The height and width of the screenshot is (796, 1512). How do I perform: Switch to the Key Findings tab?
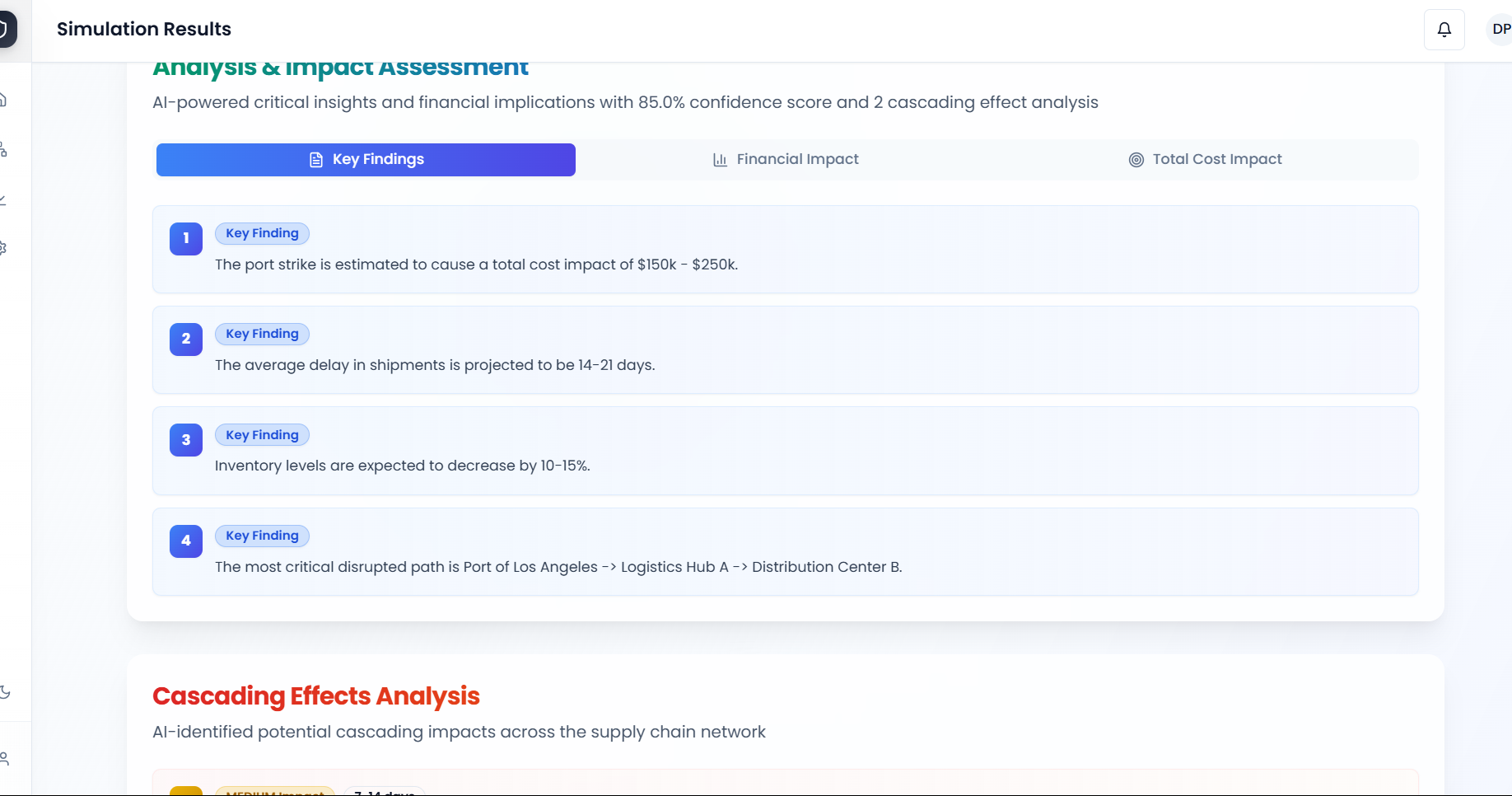[366, 160]
